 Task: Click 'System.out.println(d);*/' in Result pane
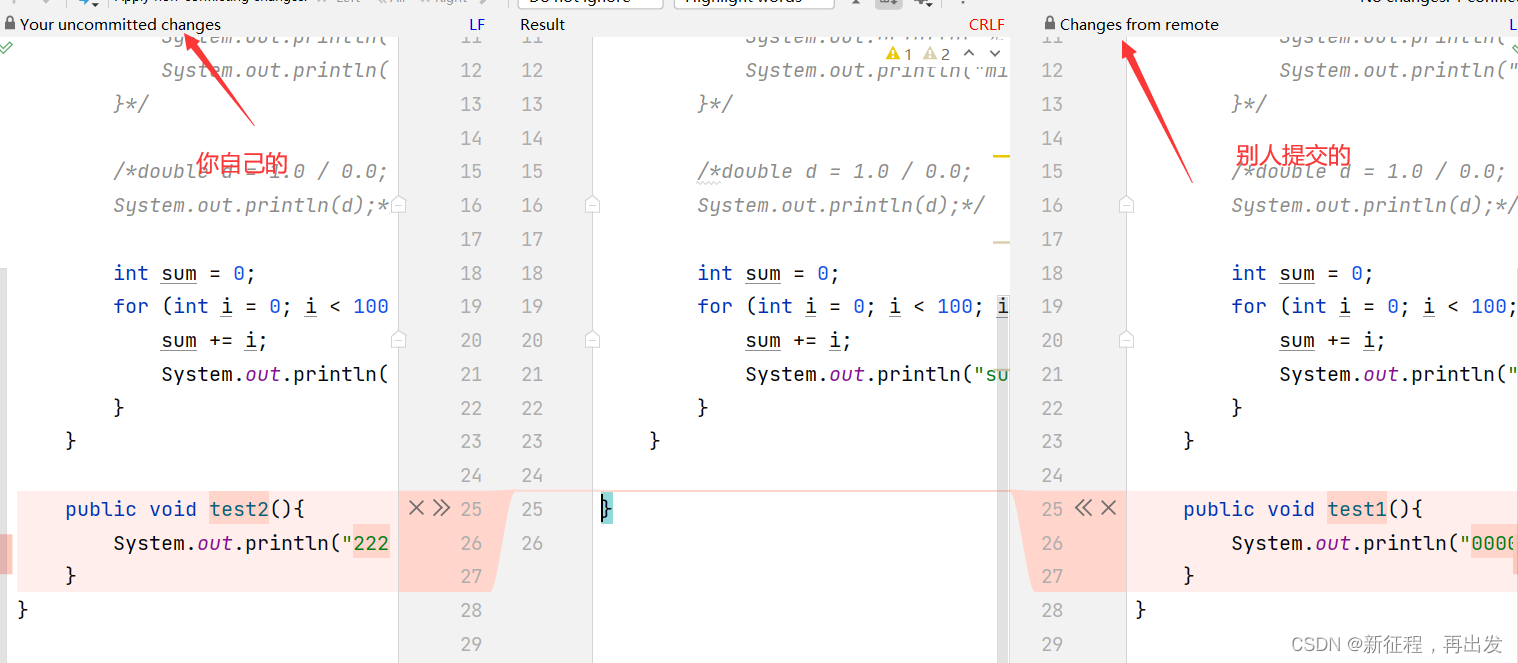click(841, 205)
